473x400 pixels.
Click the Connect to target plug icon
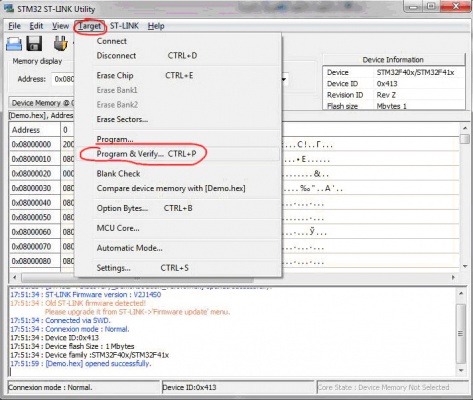click(61, 44)
